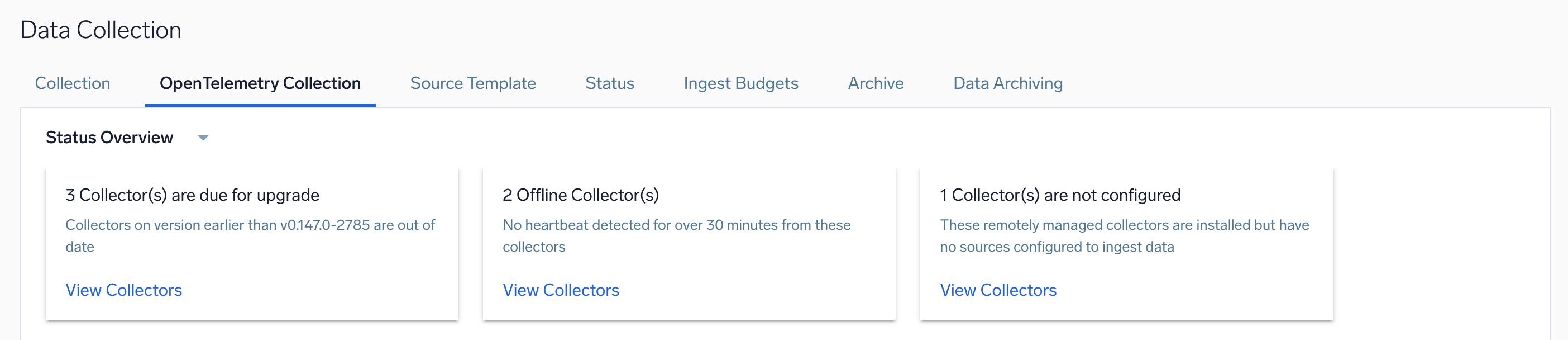Click '1 Collector(s) are not configured' title

pos(1060,195)
